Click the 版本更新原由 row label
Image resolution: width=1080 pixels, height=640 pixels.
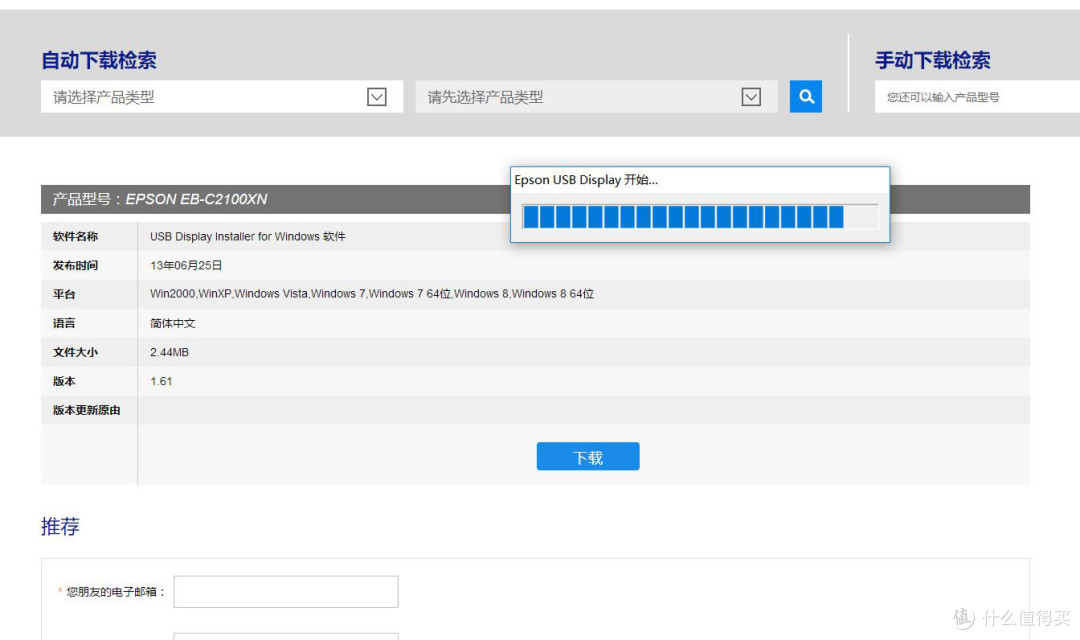tap(87, 410)
